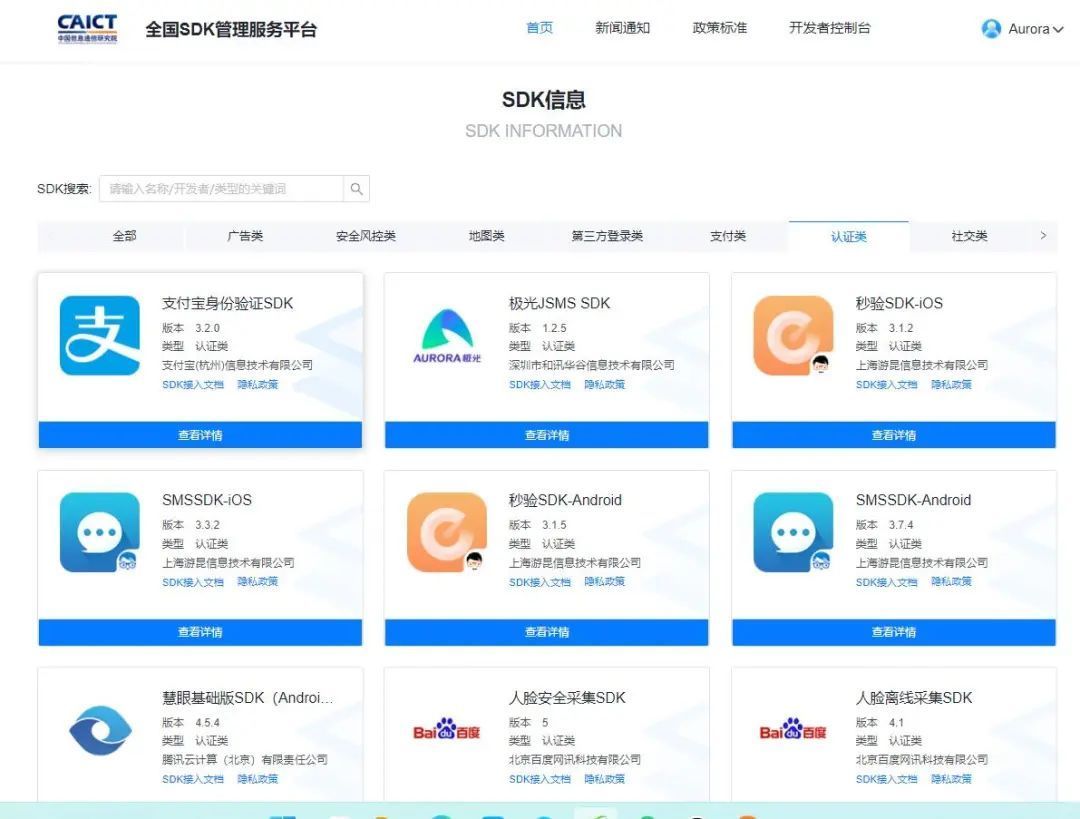The width and height of the screenshot is (1080, 819).
Task: Open the 政策标准 navigation item
Action: tap(720, 28)
